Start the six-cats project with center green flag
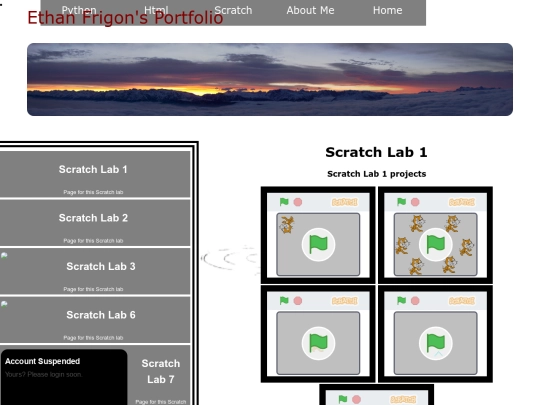This screenshot has width=540, height=405. pos(435,245)
